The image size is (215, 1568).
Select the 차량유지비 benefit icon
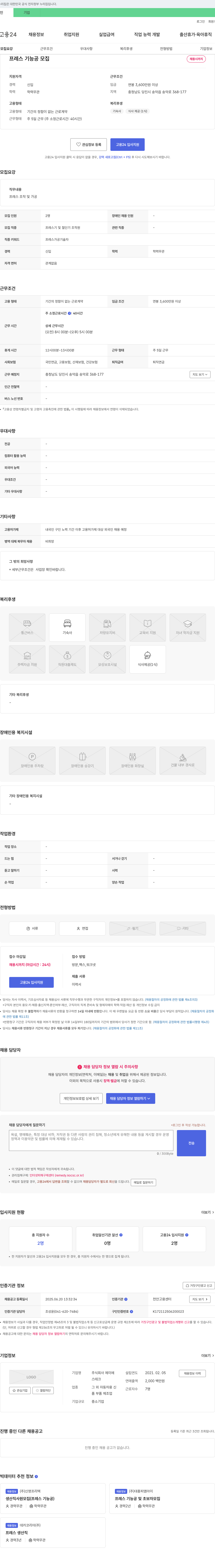[x=107, y=628]
